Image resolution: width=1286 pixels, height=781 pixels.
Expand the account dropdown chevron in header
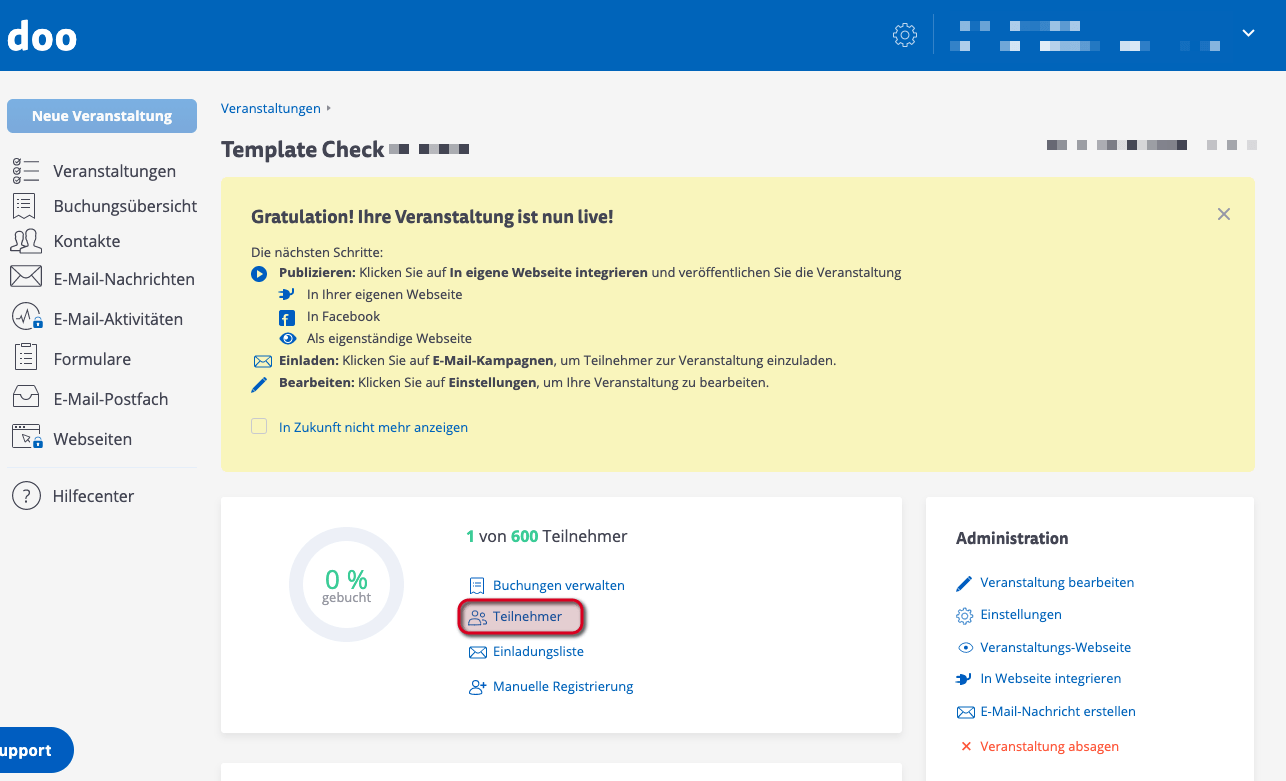1248,33
